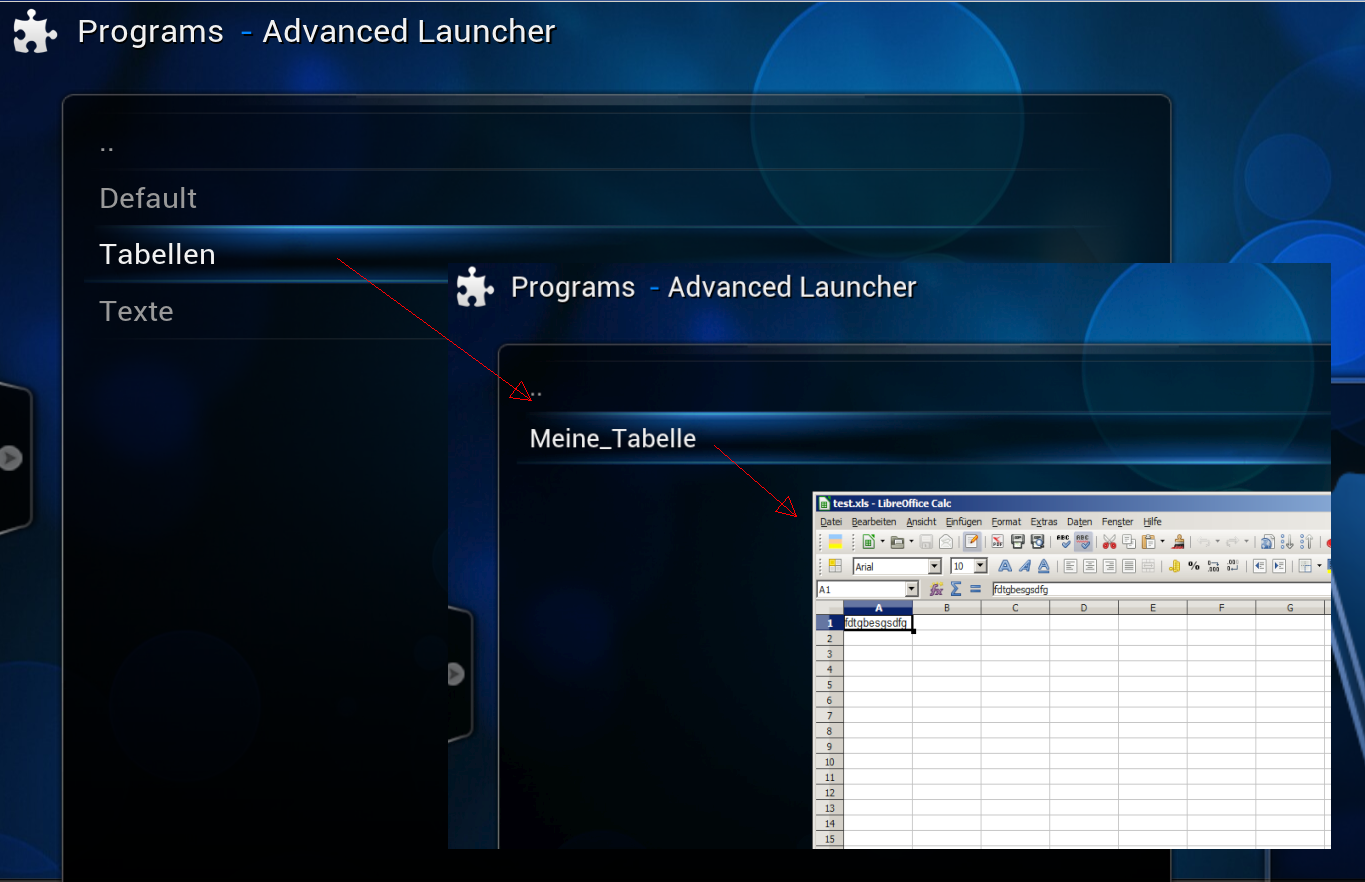1365x882 pixels.
Task: Click the scissors Cut icon
Action: [1109, 542]
